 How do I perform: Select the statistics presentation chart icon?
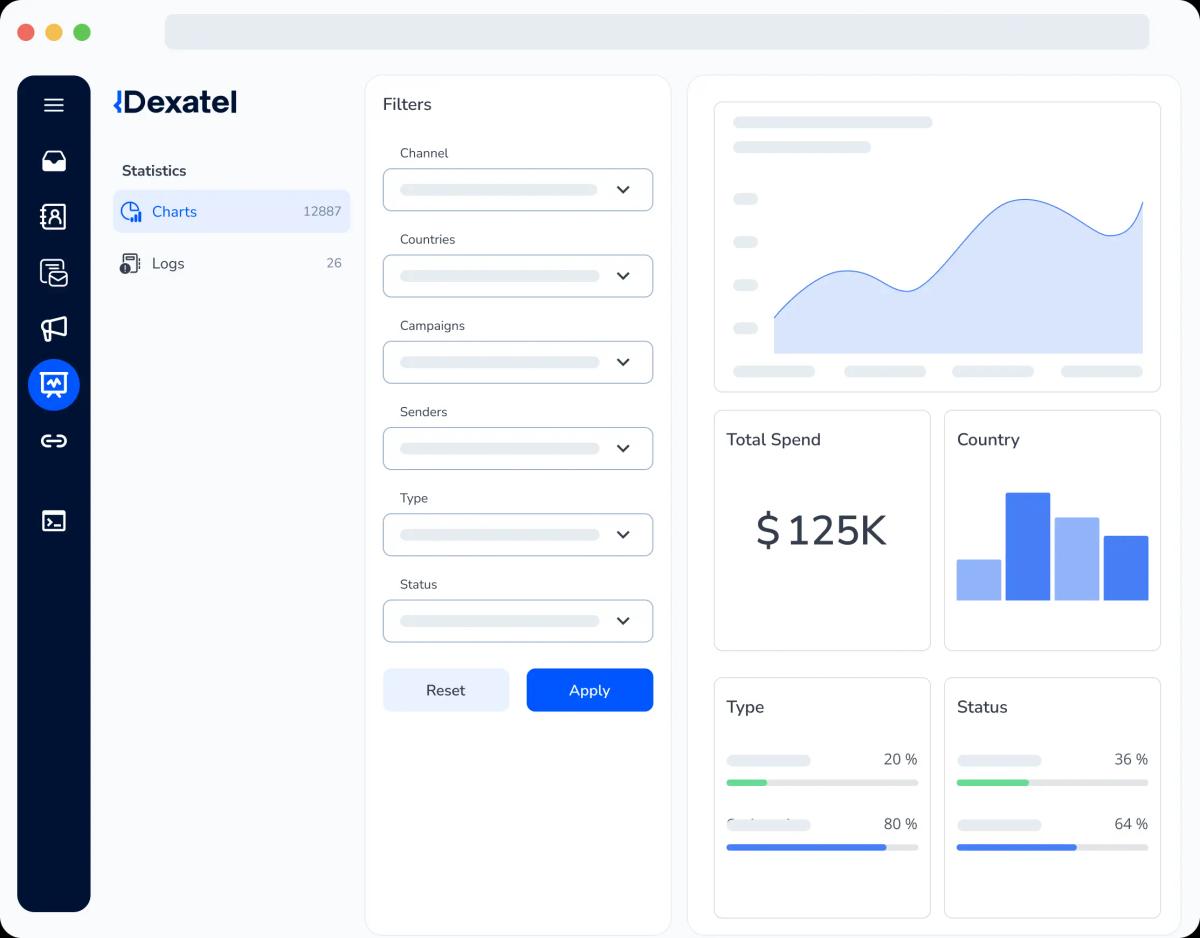pyautogui.click(x=54, y=384)
